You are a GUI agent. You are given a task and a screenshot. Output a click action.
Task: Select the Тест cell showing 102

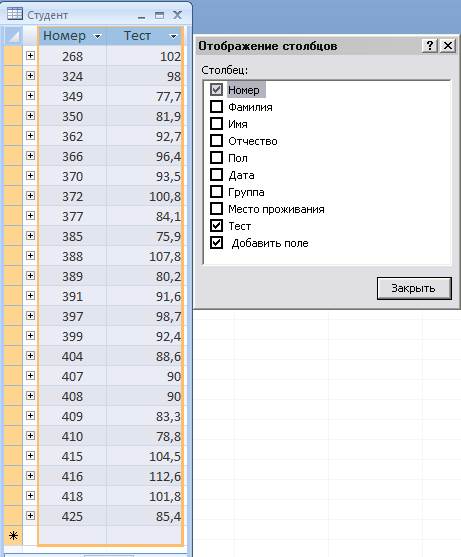point(145,56)
